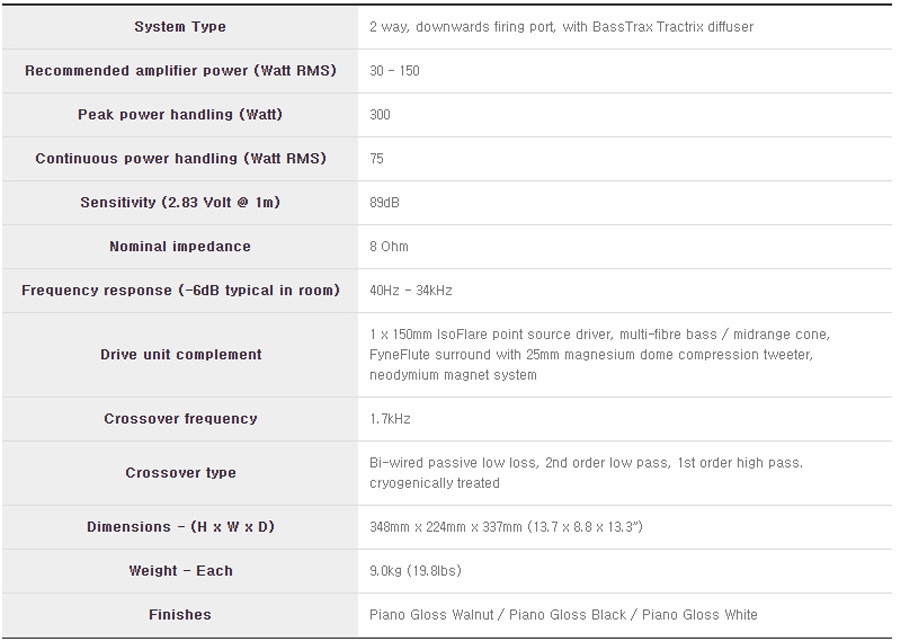This screenshot has width=900, height=641.
Task: Select the 89dB sensitivity value
Action: coord(384,203)
